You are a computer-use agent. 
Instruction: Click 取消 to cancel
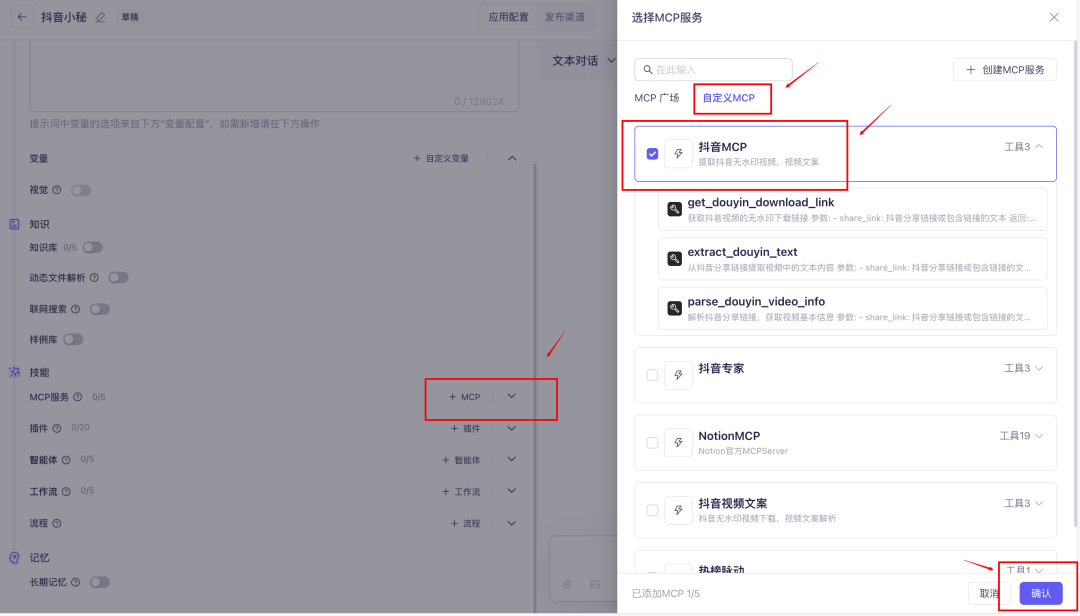pos(989,593)
